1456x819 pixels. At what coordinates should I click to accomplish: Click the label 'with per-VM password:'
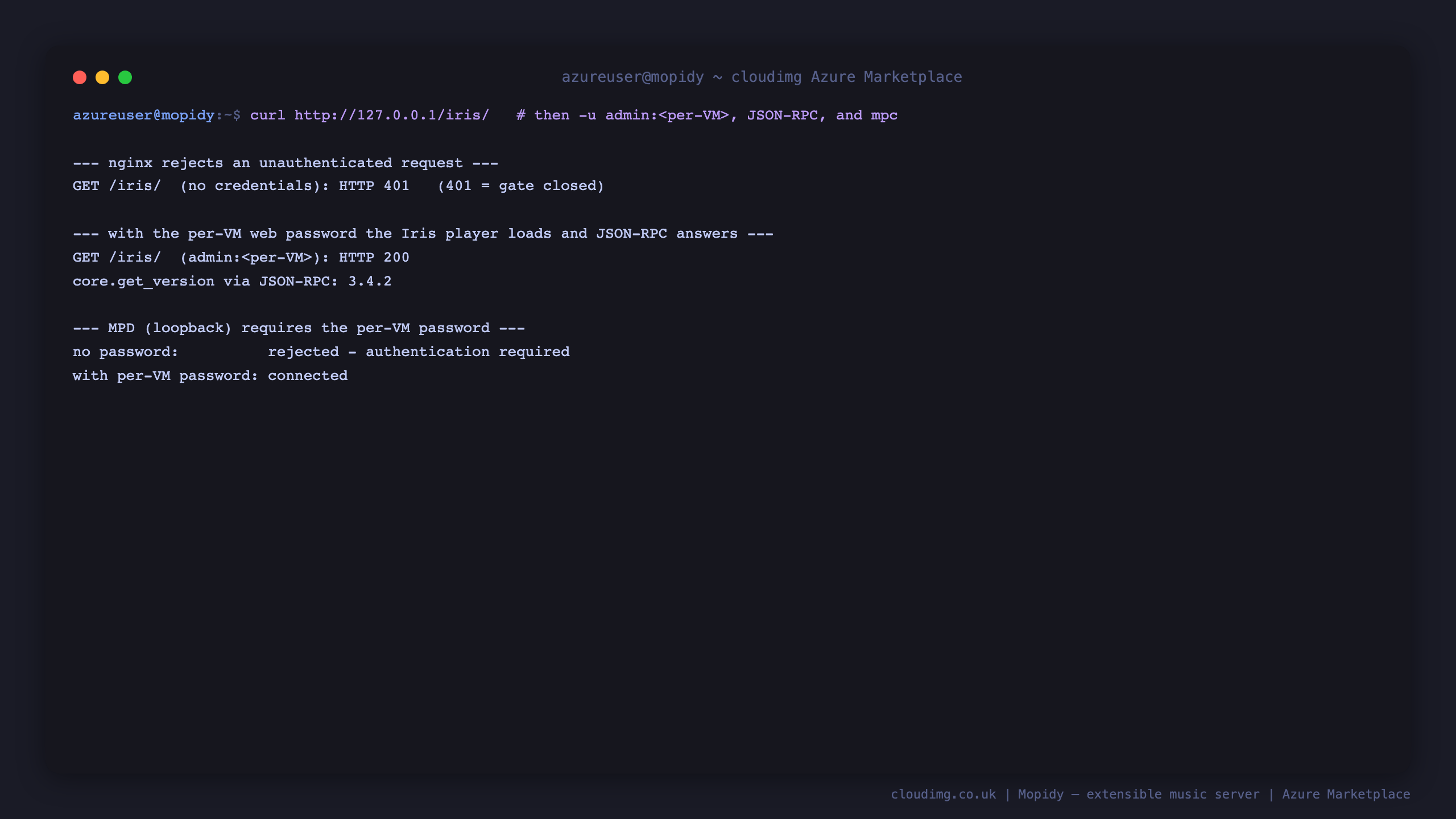click(166, 376)
